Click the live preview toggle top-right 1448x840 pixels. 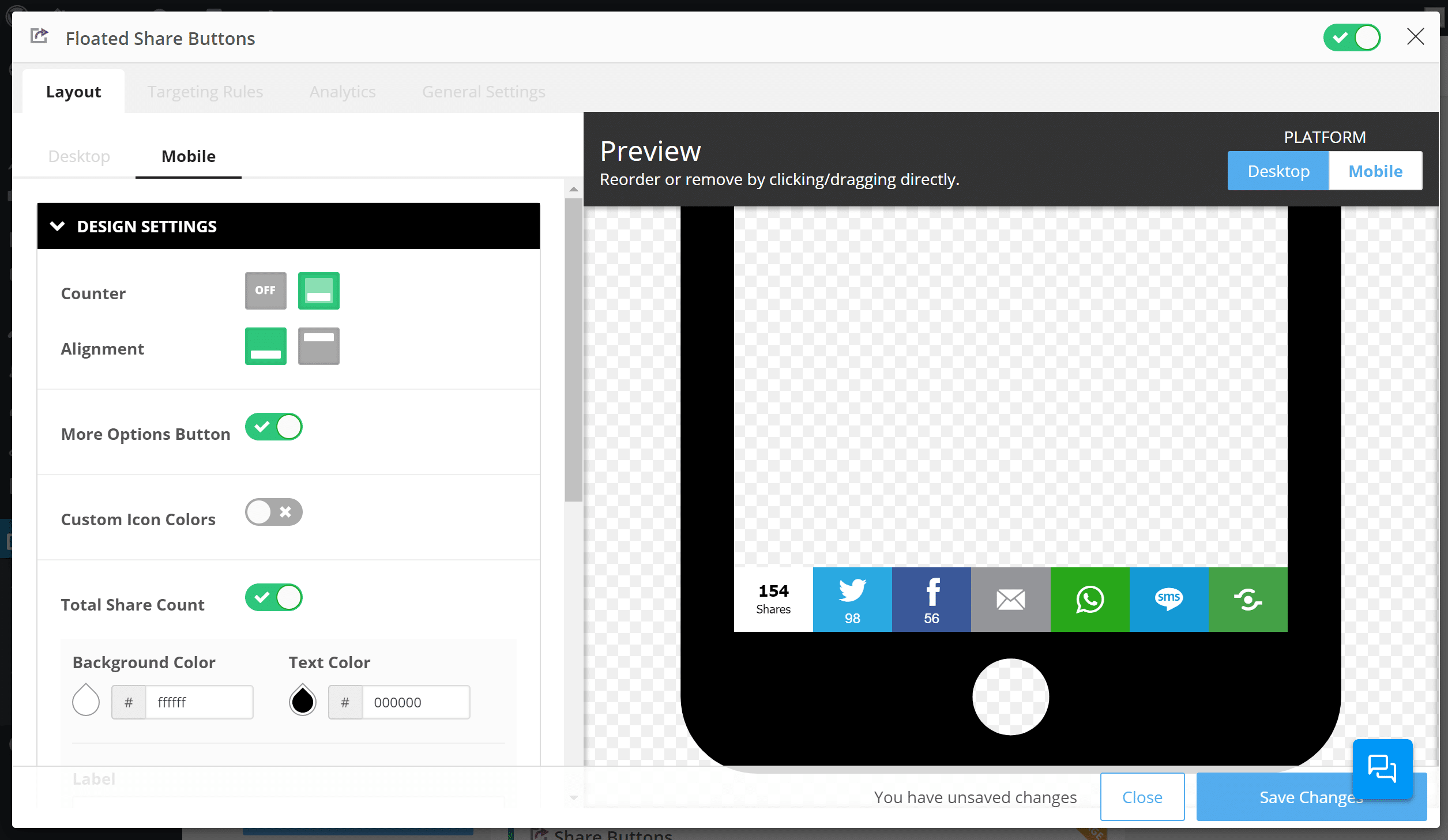(1352, 37)
